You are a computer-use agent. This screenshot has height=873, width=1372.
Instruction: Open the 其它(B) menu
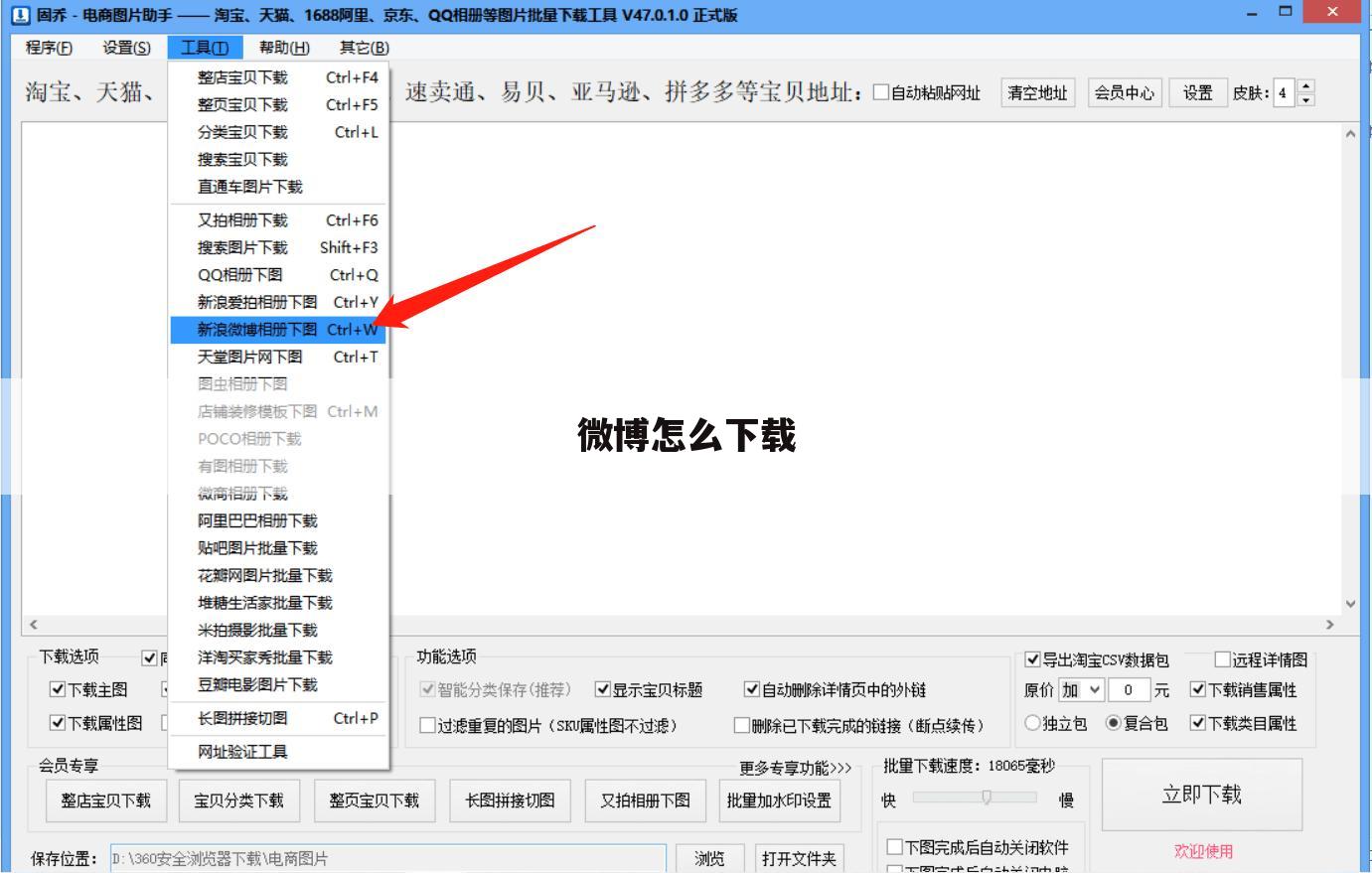(x=364, y=48)
